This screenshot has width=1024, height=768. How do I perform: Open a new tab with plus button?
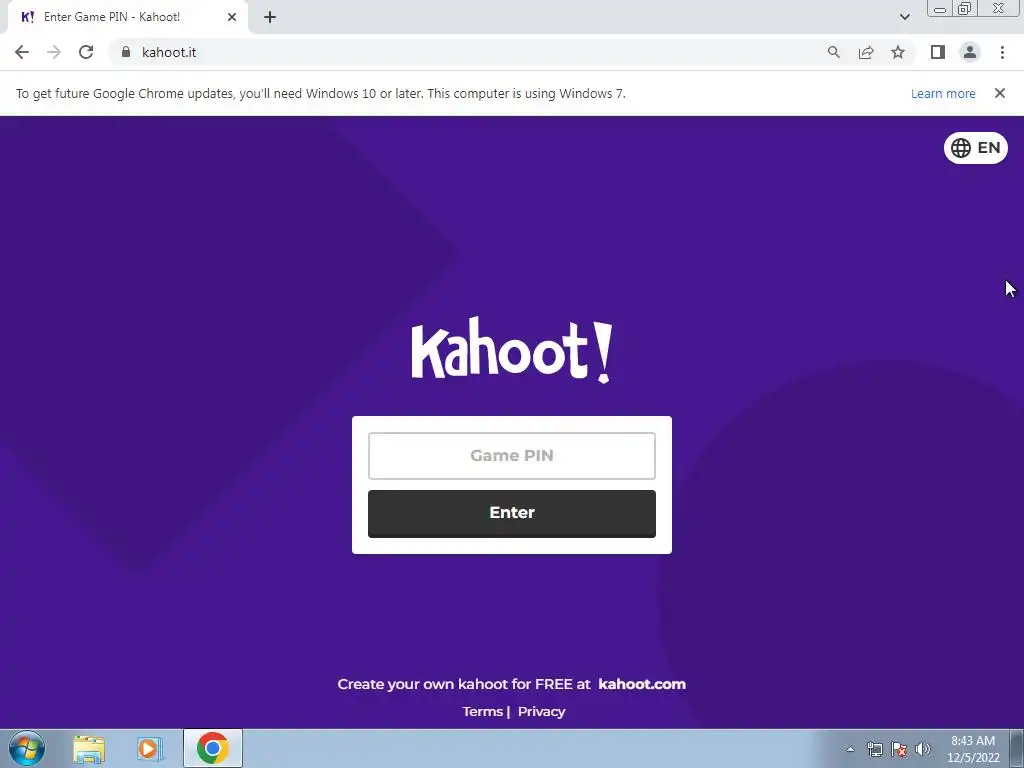point(270,17)
